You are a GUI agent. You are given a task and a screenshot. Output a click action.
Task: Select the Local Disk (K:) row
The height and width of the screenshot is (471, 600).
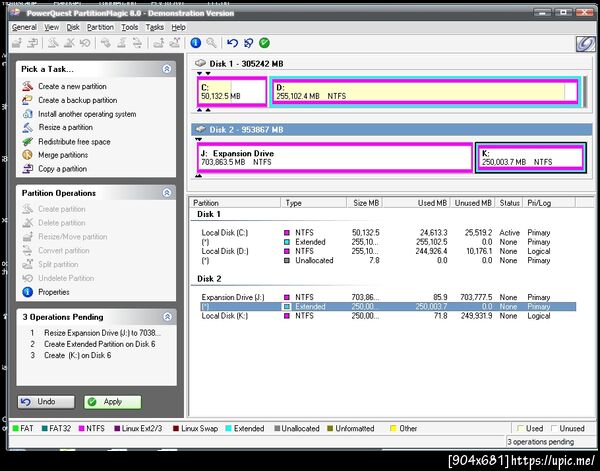point(388,316)
